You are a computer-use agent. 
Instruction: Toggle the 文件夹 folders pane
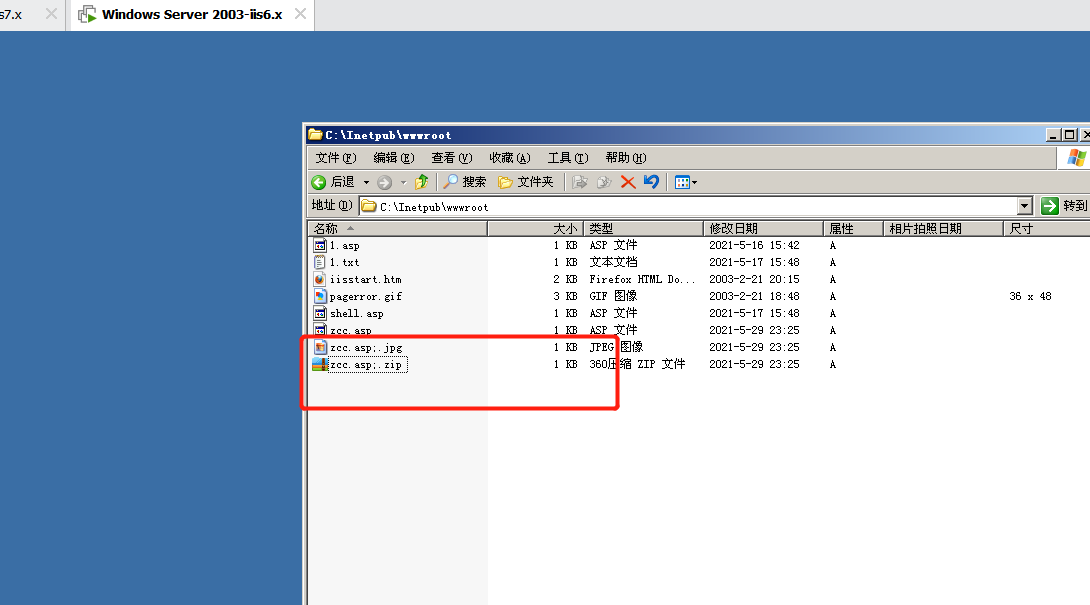coord(526,182)
